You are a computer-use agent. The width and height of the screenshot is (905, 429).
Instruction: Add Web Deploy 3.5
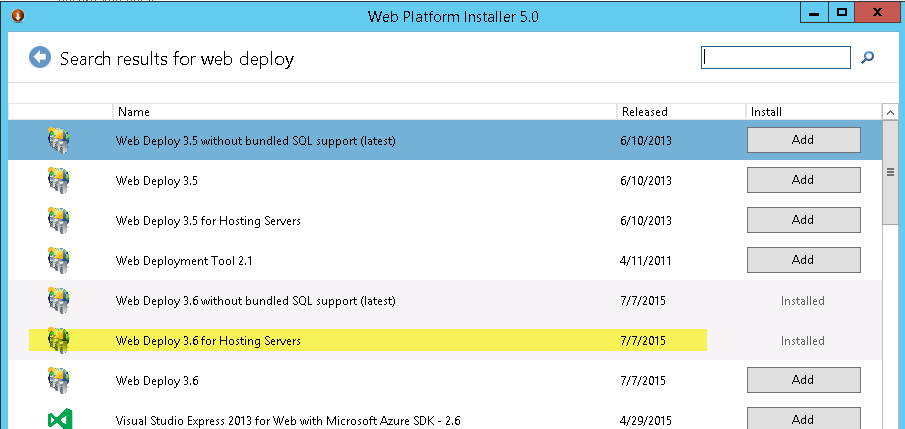(803, 180)
